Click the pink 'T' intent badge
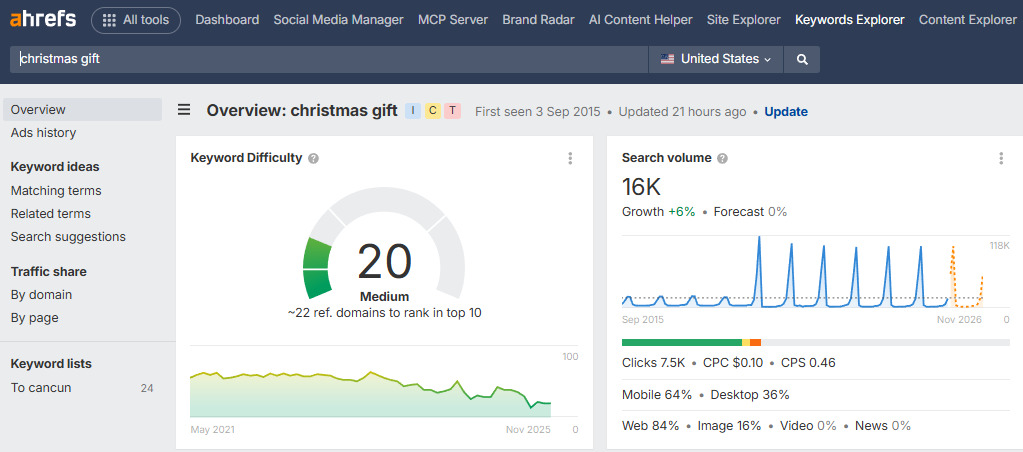Viewport: 1023px width, 452px height. (452, 111)
